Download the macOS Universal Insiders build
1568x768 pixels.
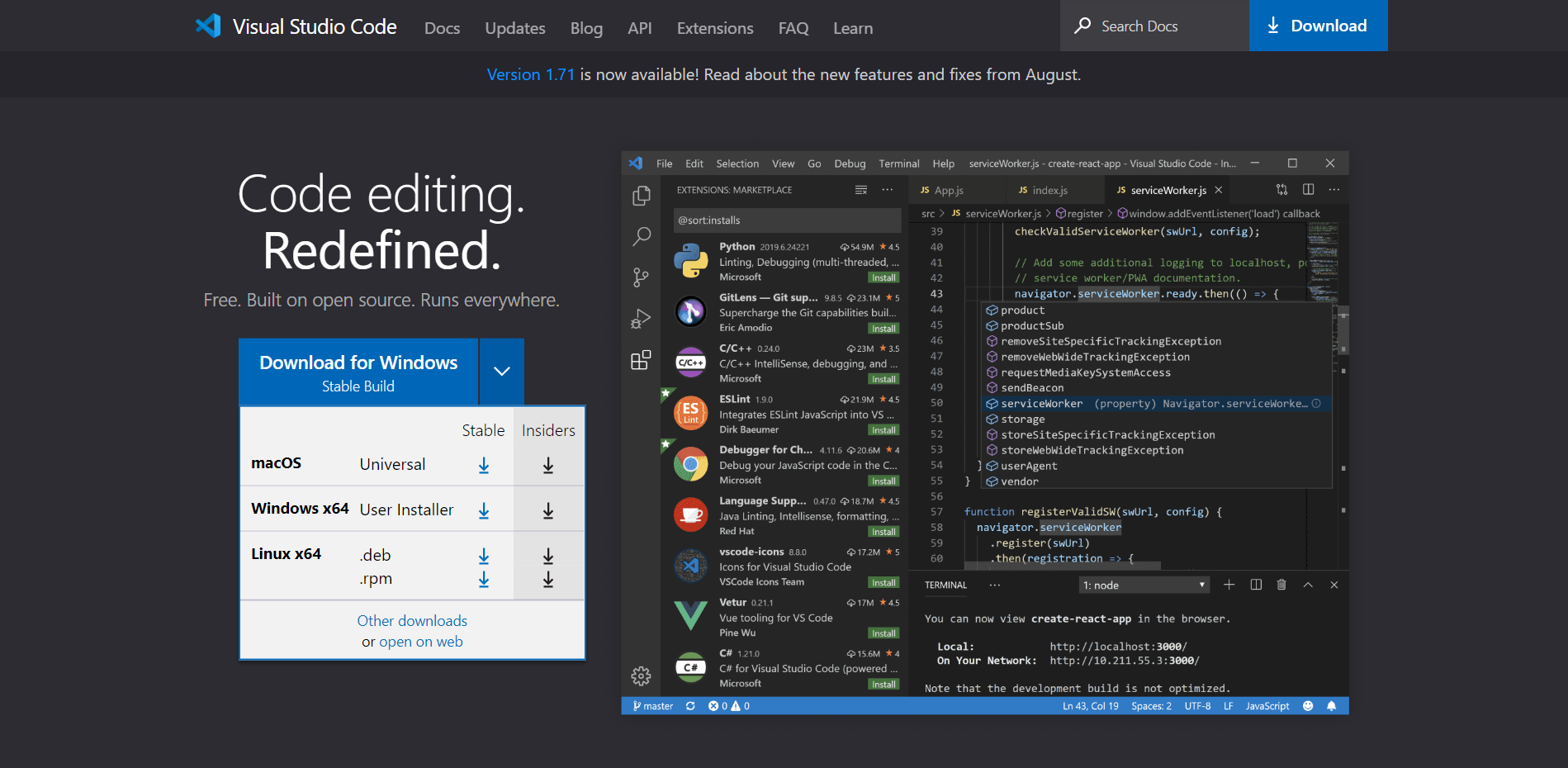(548, 466)
